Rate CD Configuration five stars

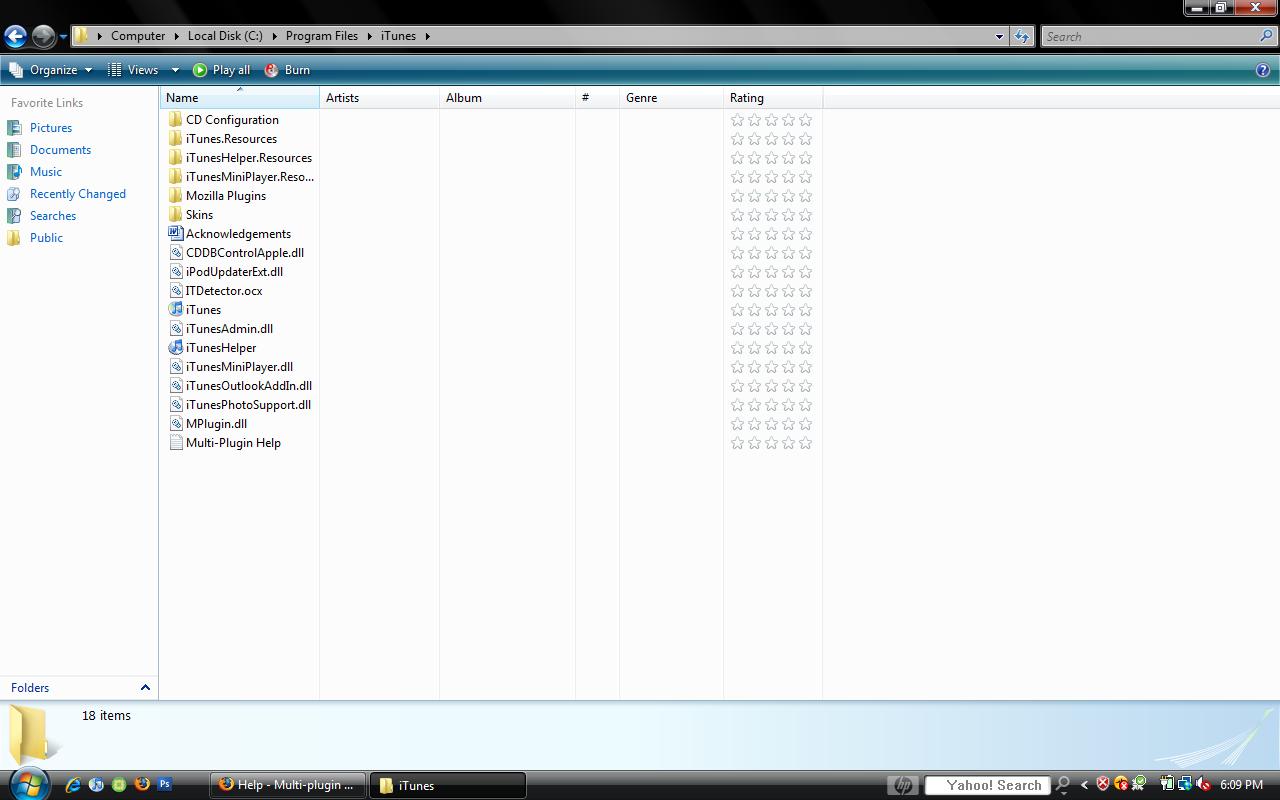[805, 120]
